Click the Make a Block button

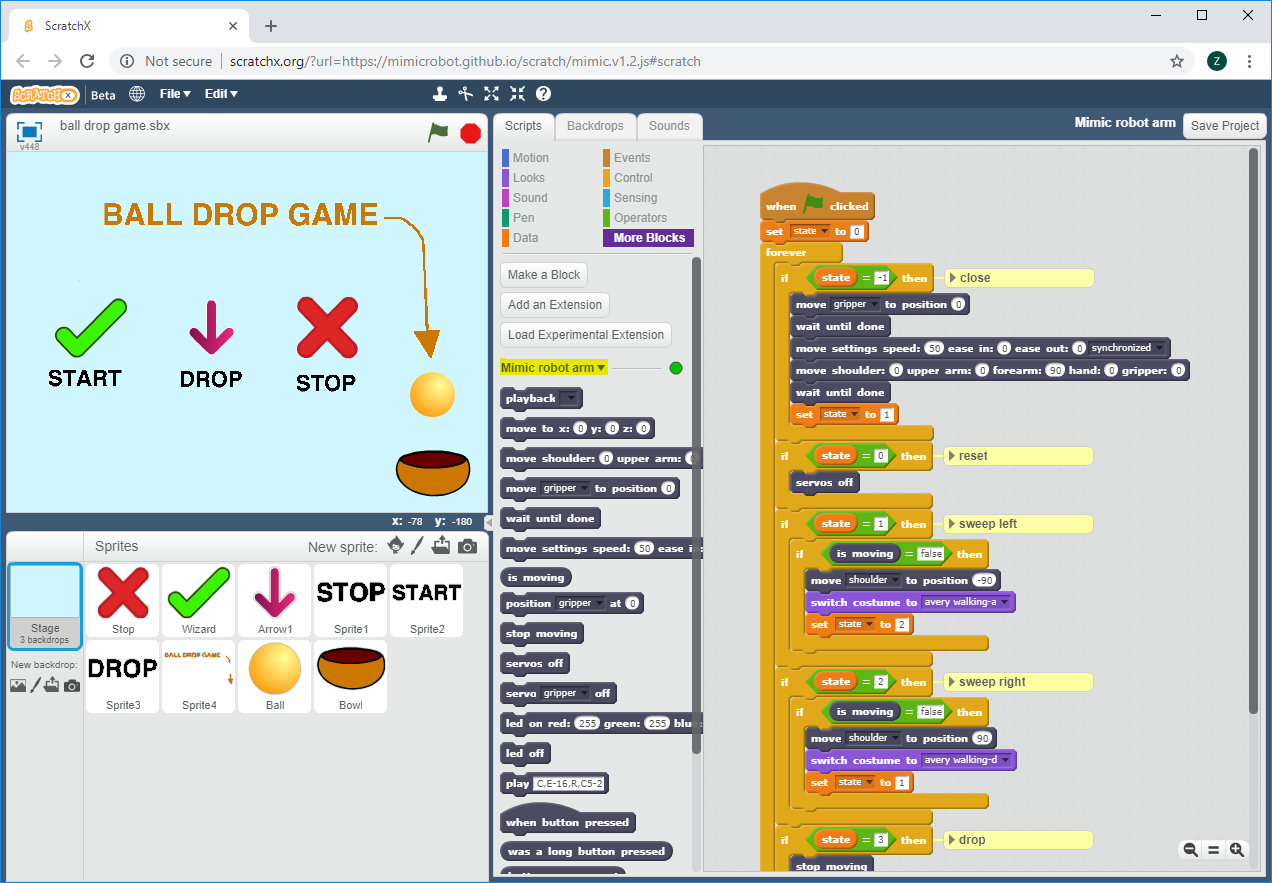tap(543, 275)
